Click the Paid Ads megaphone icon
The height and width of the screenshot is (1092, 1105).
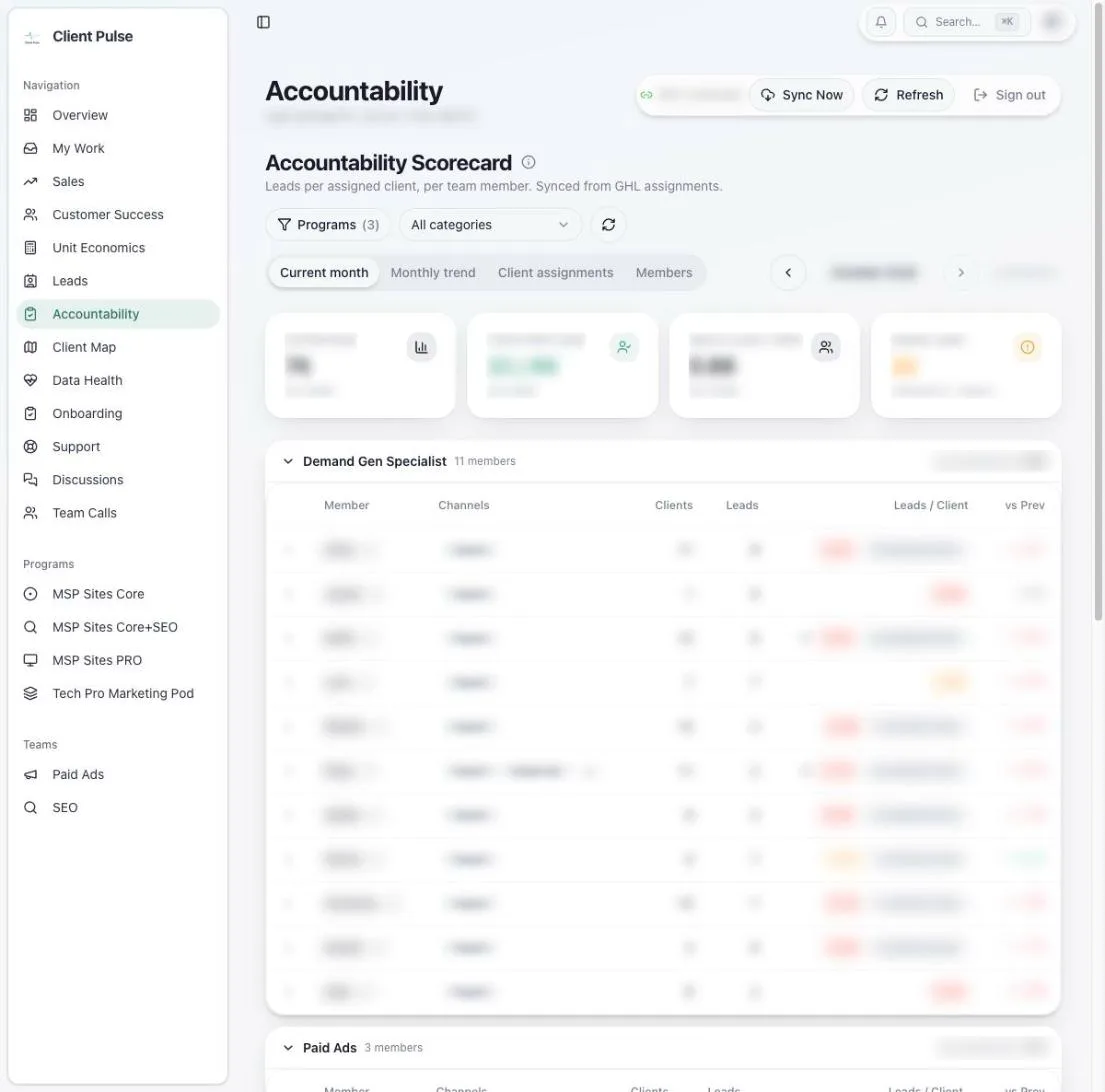pyautogui.click(x=30, y=774)
